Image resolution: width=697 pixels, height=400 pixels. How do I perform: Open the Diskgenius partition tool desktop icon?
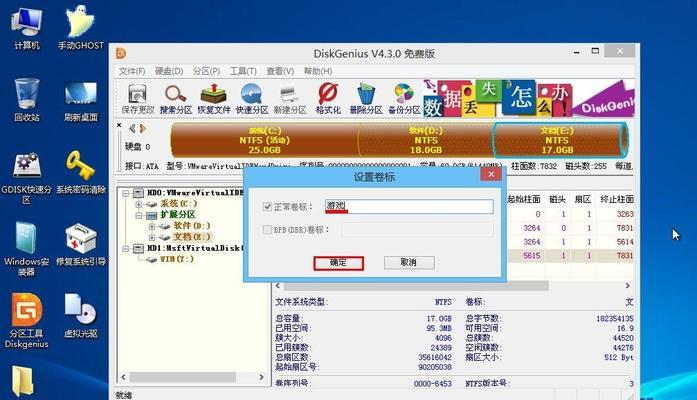[27, 321]
